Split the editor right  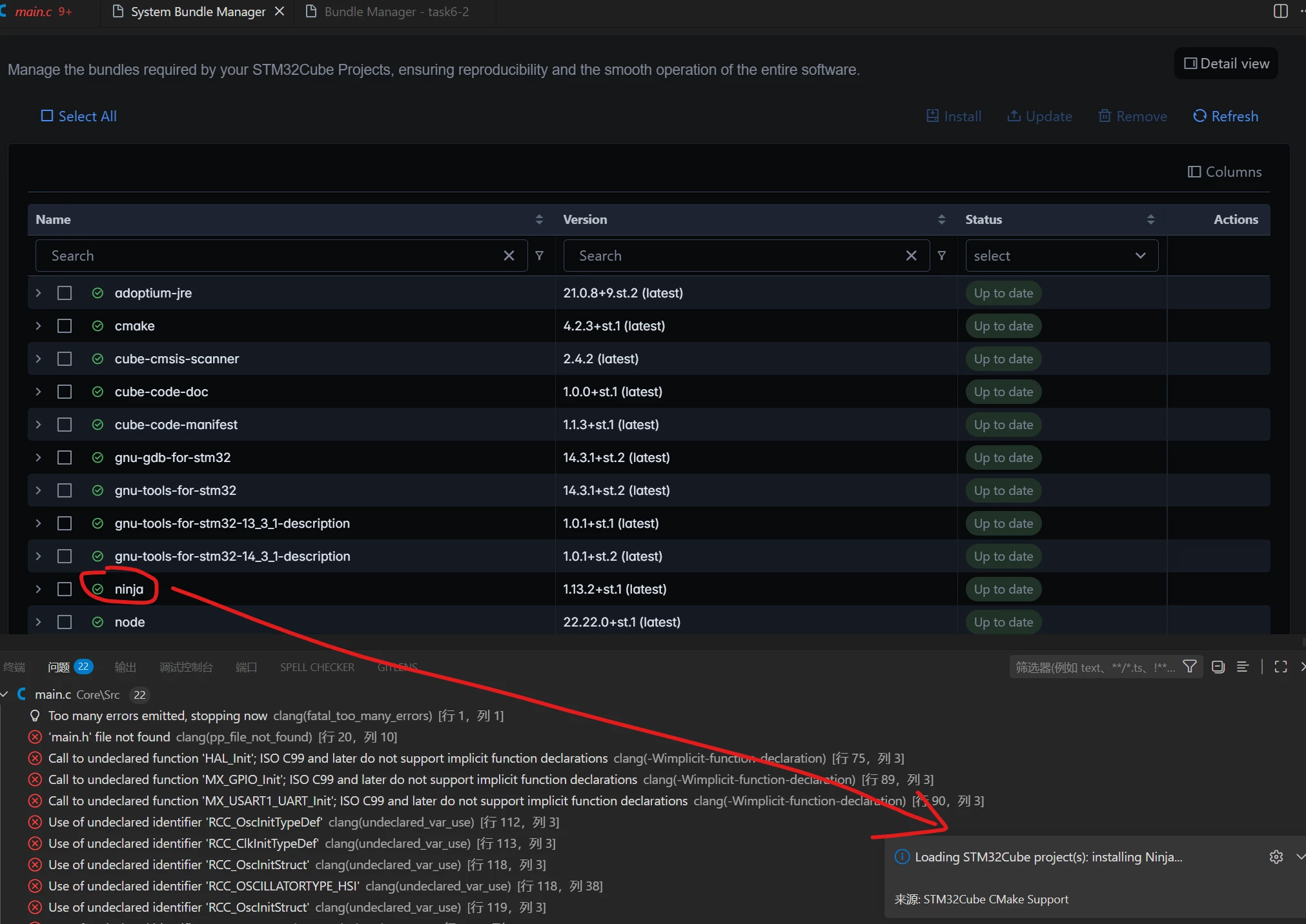click(x=1281, y=11)
